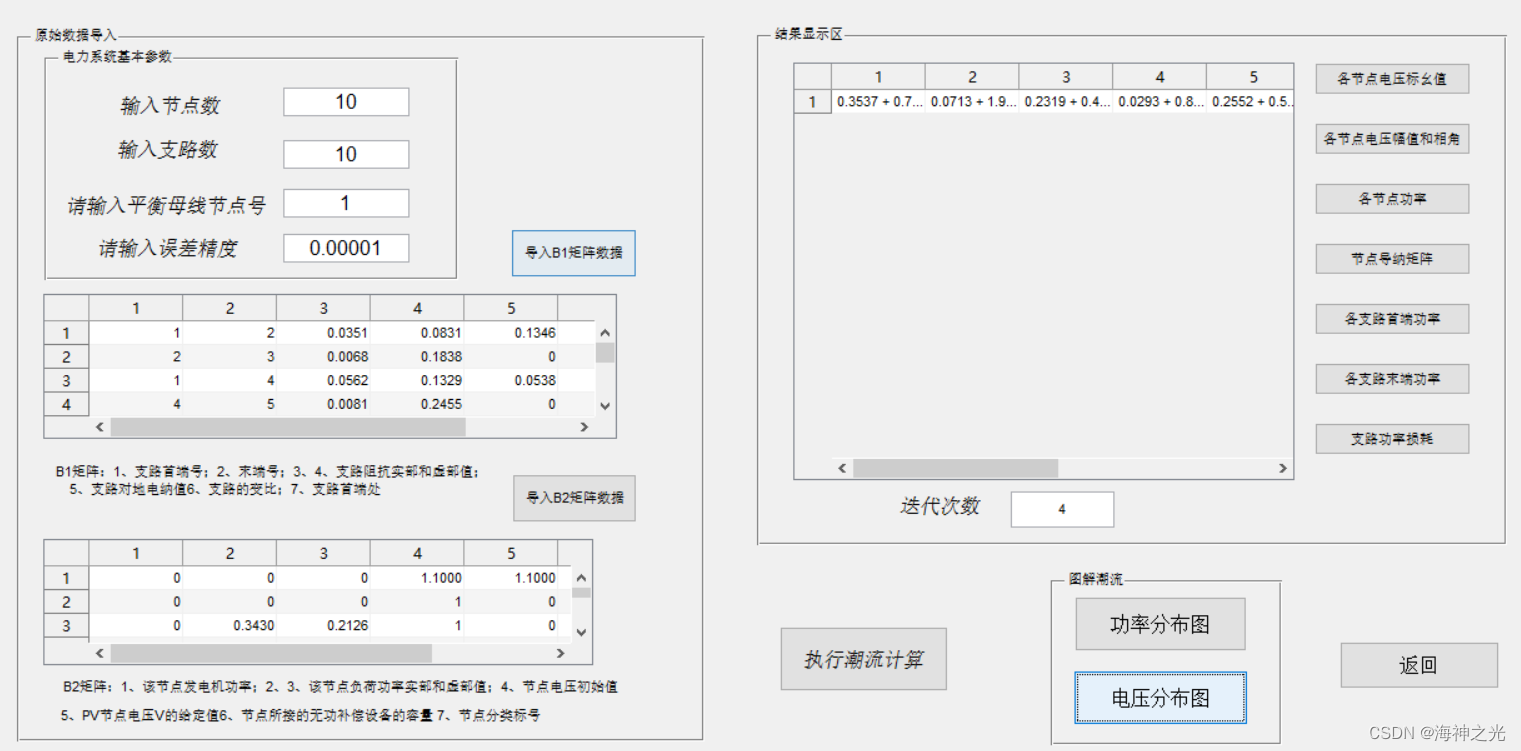Screen dimensions: 1521x751
Task: Click B1 table horizontal scroll left arrow
Action: point(99,427)
